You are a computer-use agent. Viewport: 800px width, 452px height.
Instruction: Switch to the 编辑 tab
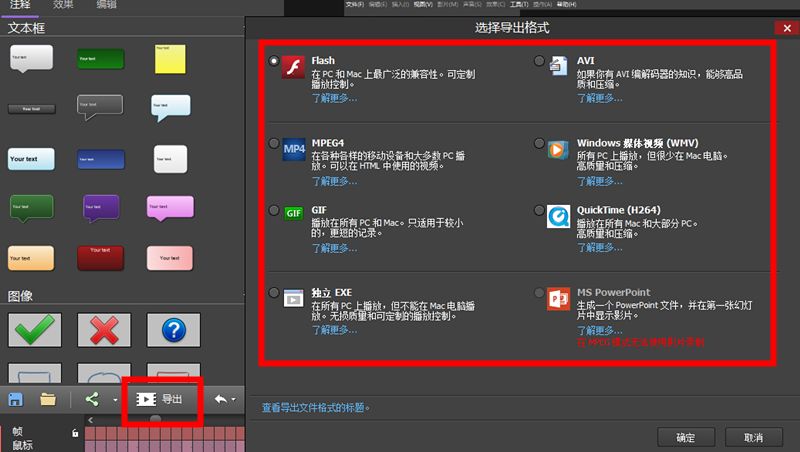point(107,5)
